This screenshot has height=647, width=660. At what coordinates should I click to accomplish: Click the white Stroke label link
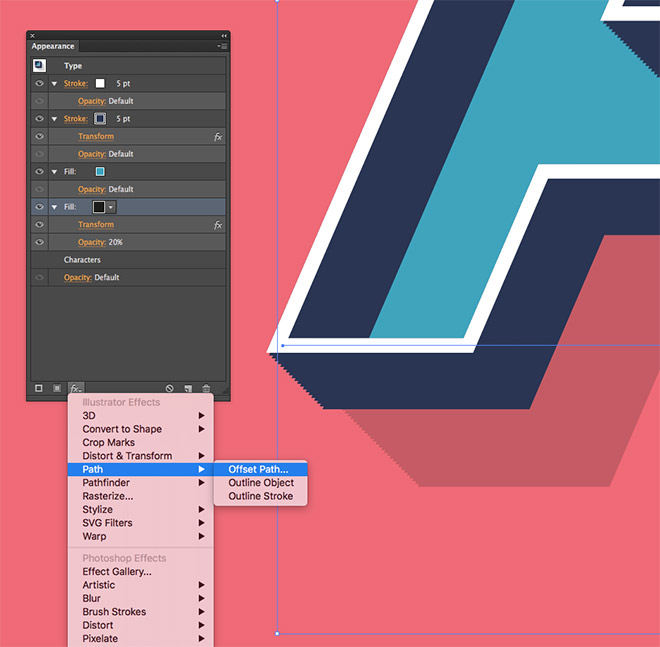[x=76, y=83]
